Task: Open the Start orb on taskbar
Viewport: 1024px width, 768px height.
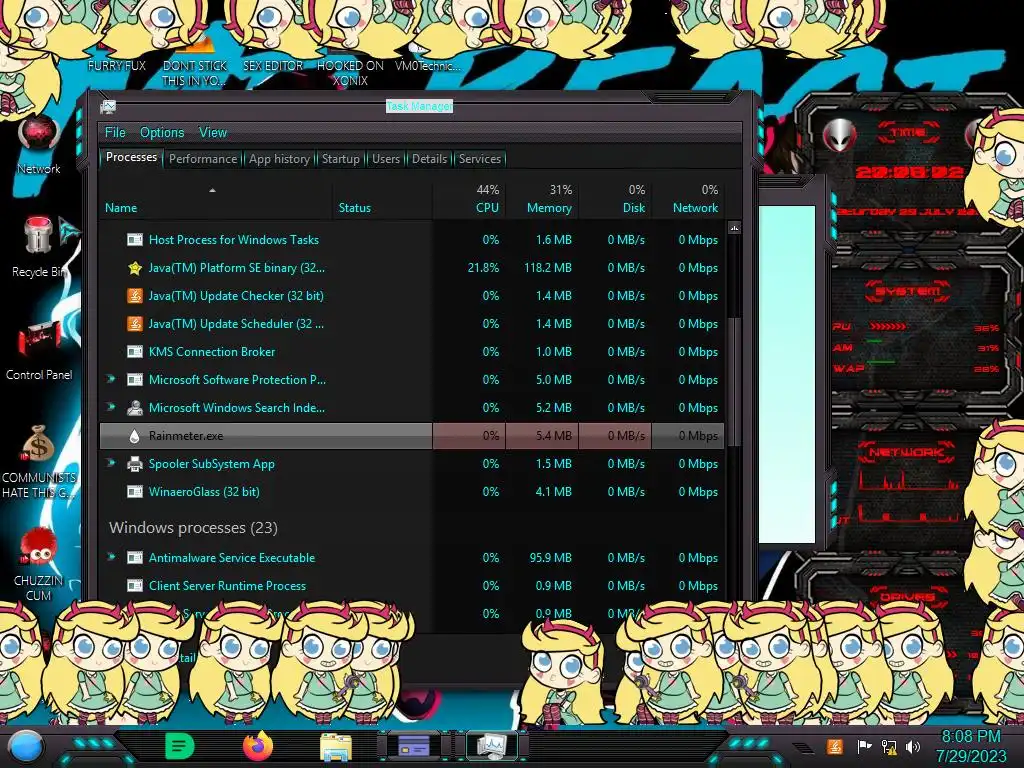Action: point(25,748)
